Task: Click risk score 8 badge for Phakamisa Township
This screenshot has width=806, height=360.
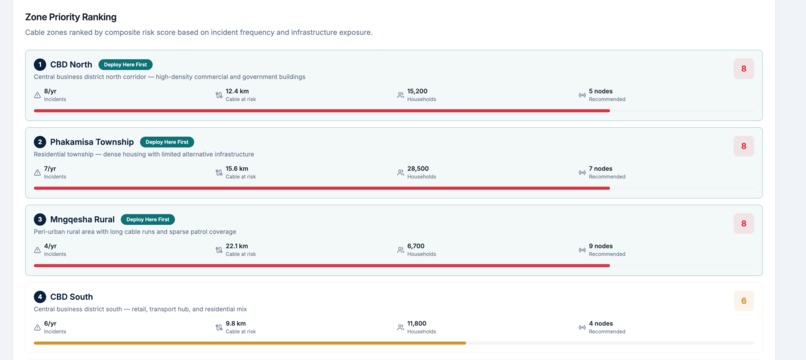Action: click(x=743, y=146)
